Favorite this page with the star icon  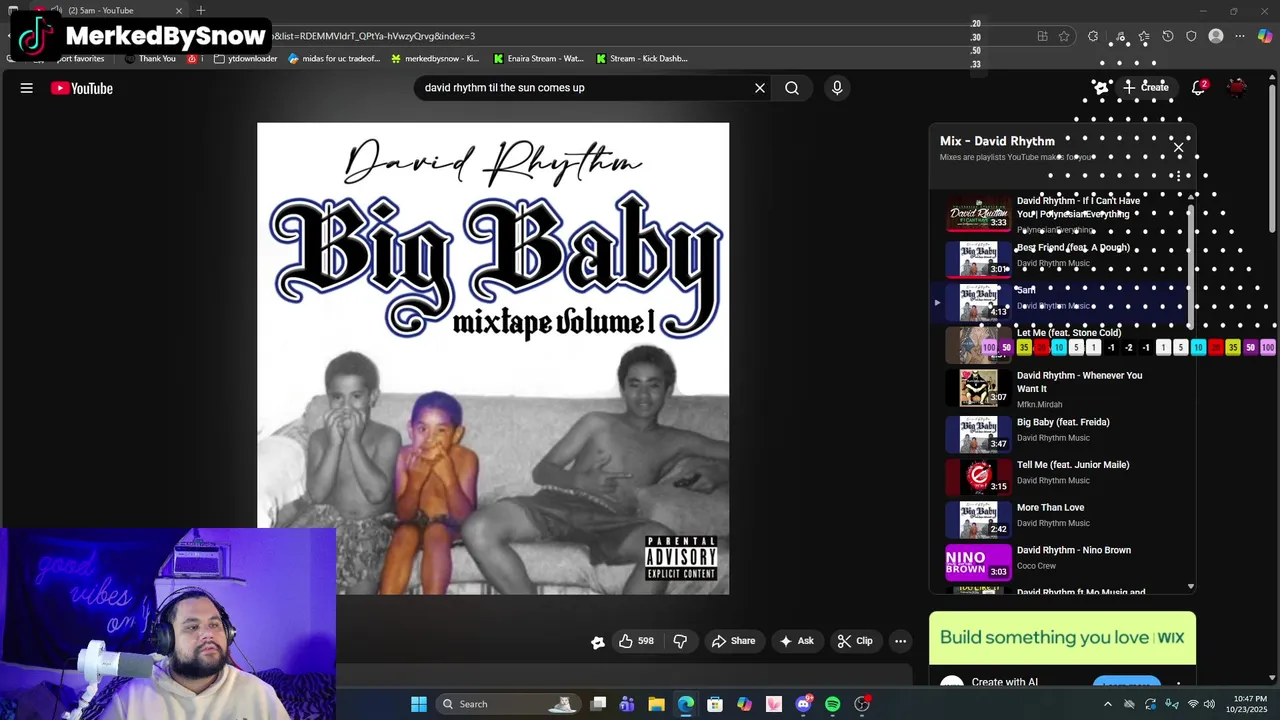(1064, 36)
